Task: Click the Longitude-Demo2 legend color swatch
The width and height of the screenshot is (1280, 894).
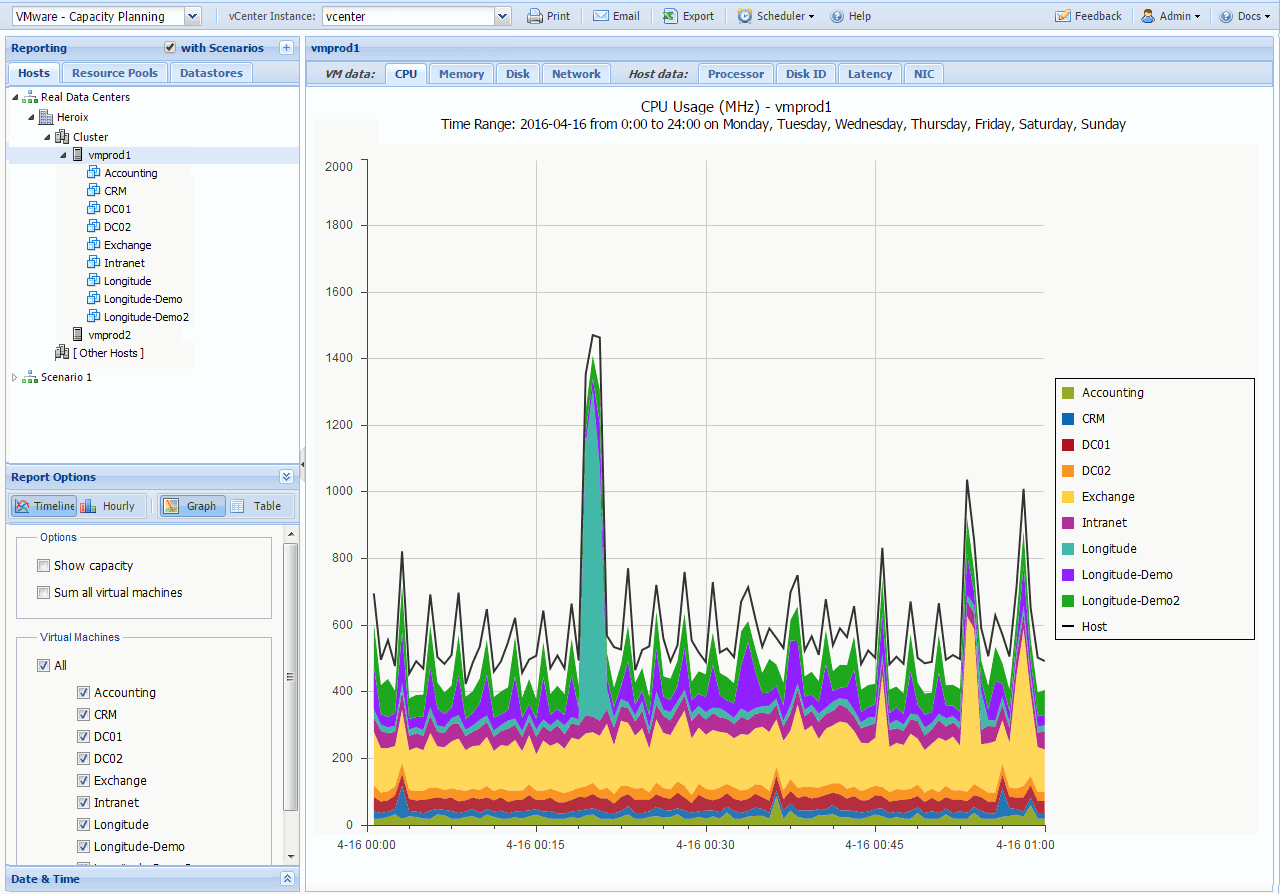Action: pyautogui.click(x=1068, y=601)
